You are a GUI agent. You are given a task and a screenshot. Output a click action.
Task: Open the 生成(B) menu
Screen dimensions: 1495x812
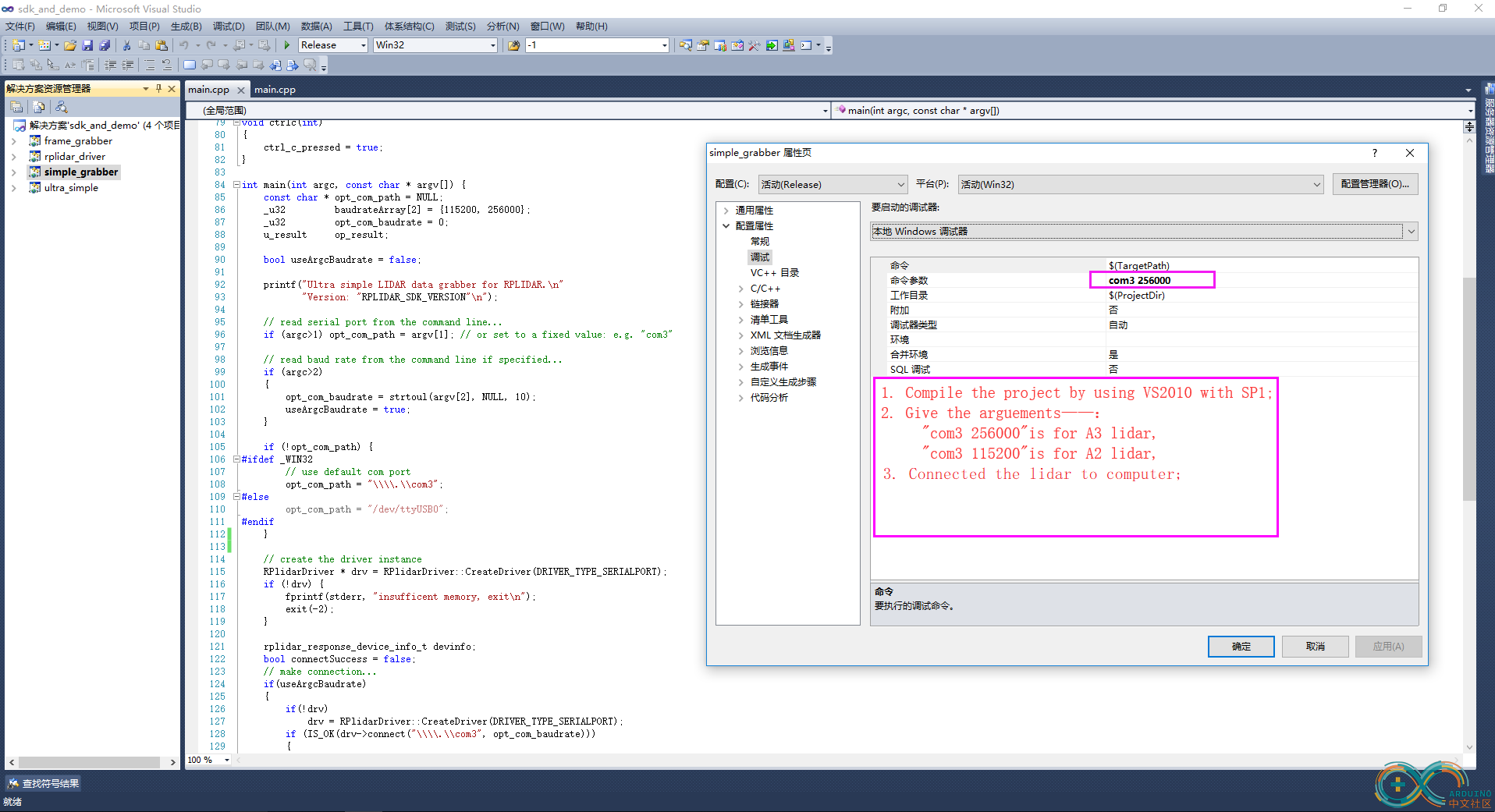tap(186, 27)
